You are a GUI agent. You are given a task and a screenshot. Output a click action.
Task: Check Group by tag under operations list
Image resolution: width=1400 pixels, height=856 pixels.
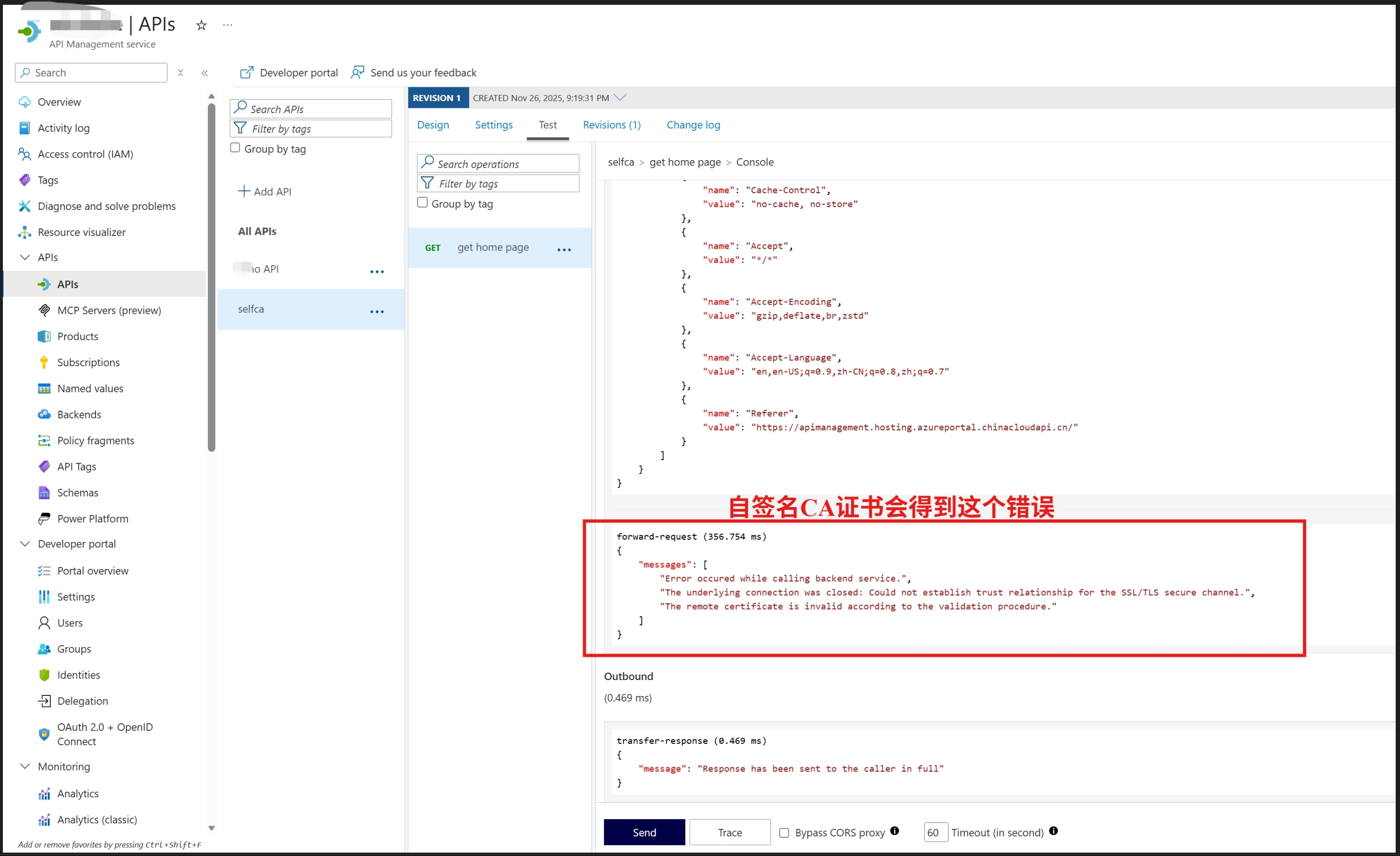pyautogui.click(x=422, y=203)
